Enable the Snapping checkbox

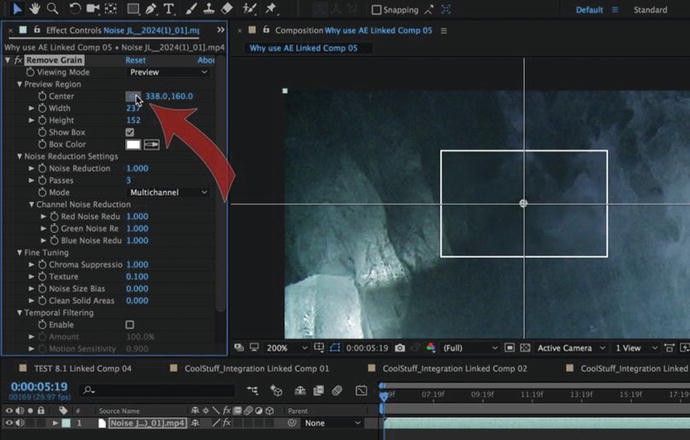pyautogui.click(x=376, y=10)
